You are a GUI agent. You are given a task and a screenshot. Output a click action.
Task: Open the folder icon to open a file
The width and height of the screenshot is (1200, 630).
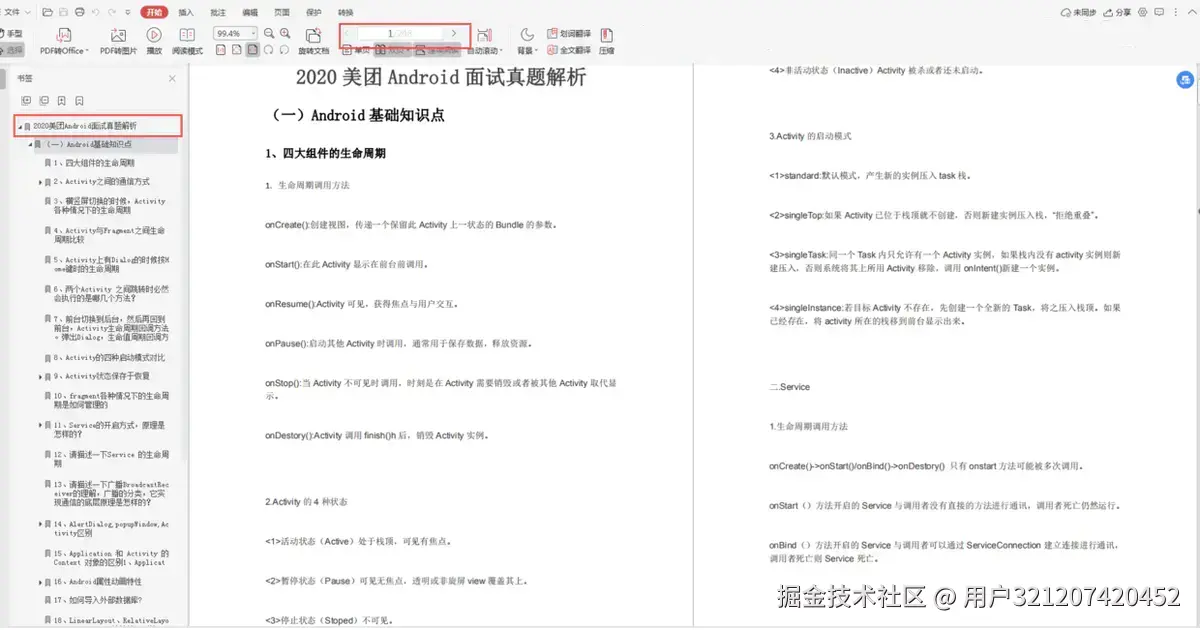coord(47,12)
